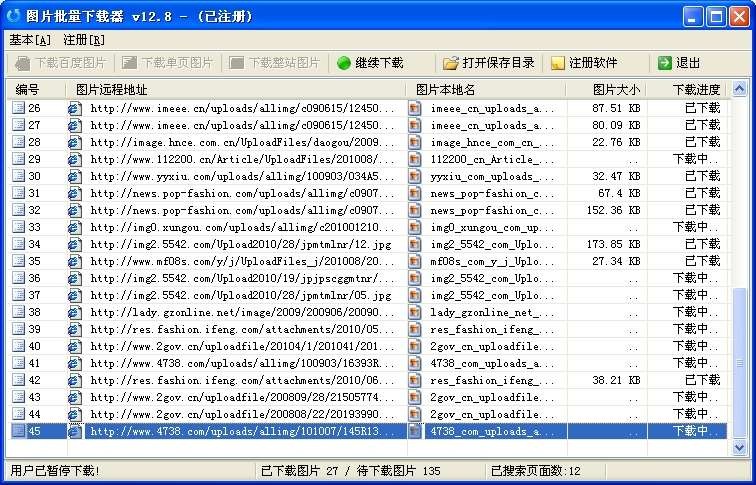756x485 pixels.
Task: Open the 注册[R] menu
Action: point(84,40)
